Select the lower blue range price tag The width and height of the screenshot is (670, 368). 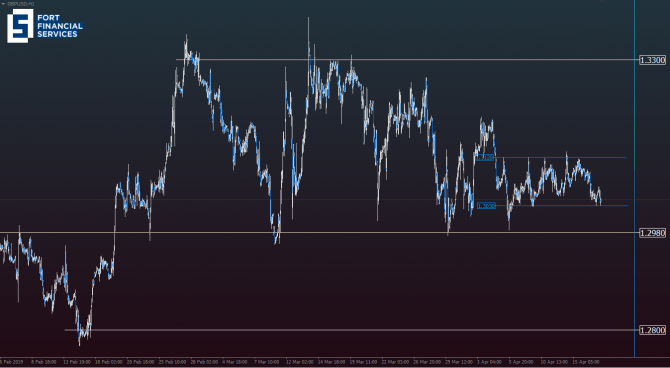(486, 206)
